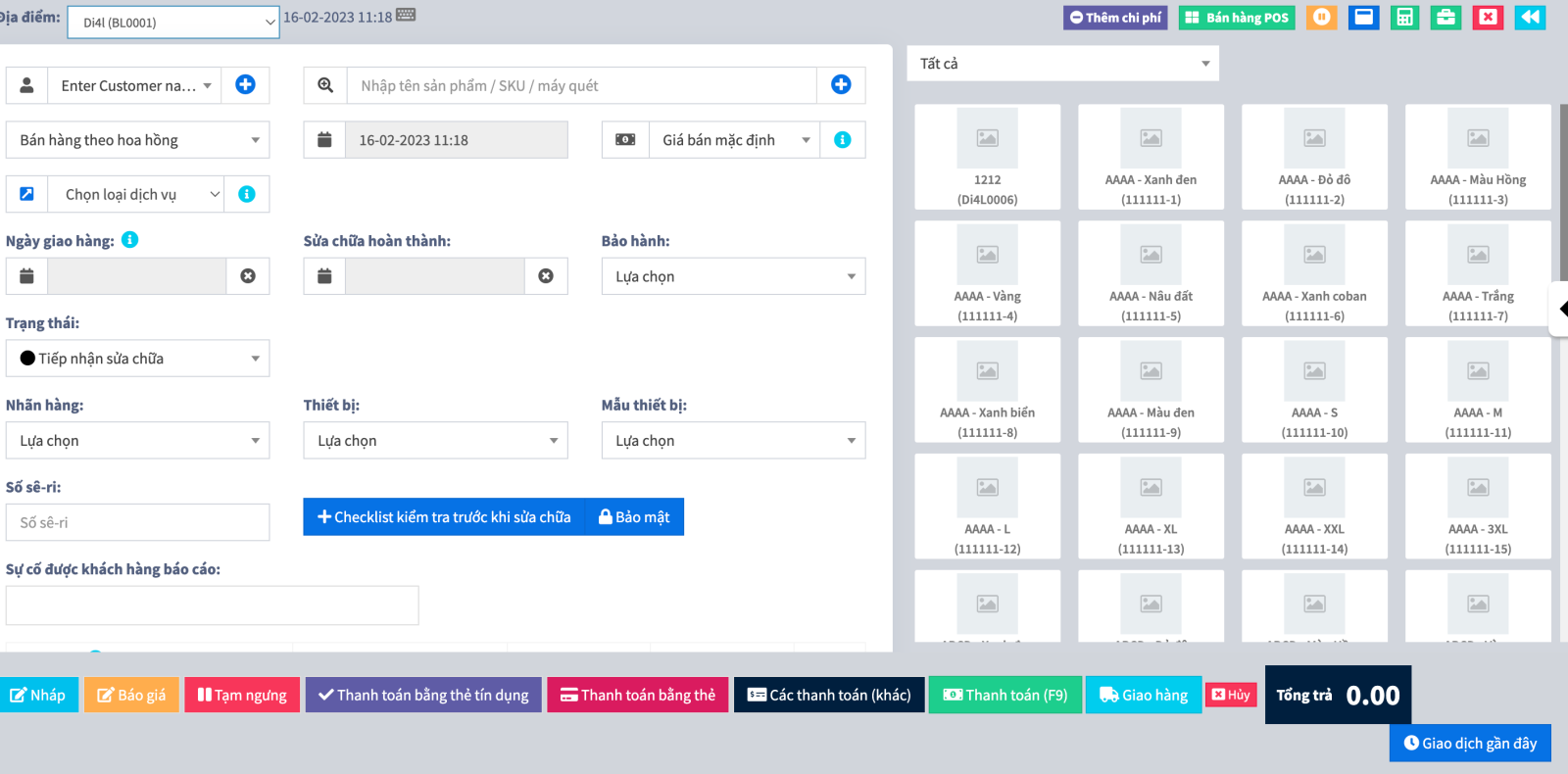1568x774 pixels.
Task: Click info icon next to Giá bán mặc định
Action: 842,140
